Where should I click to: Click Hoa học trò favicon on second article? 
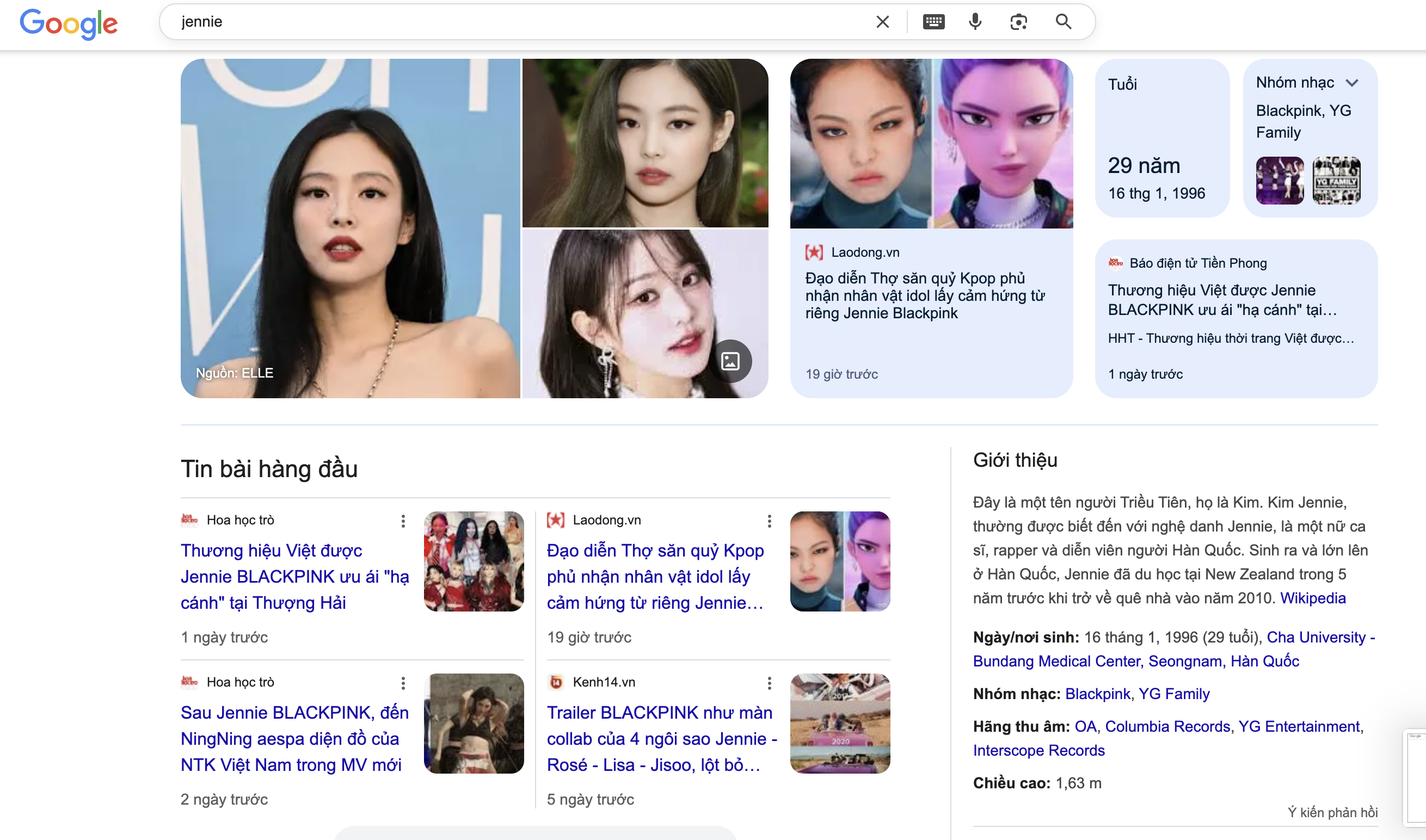pos(189,682)
